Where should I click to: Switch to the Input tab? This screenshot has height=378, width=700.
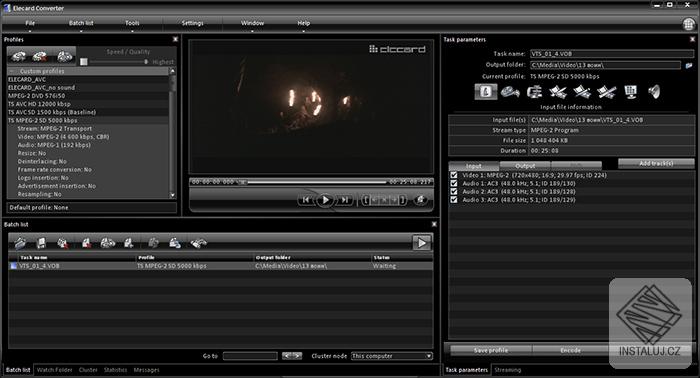coord(474,166)
